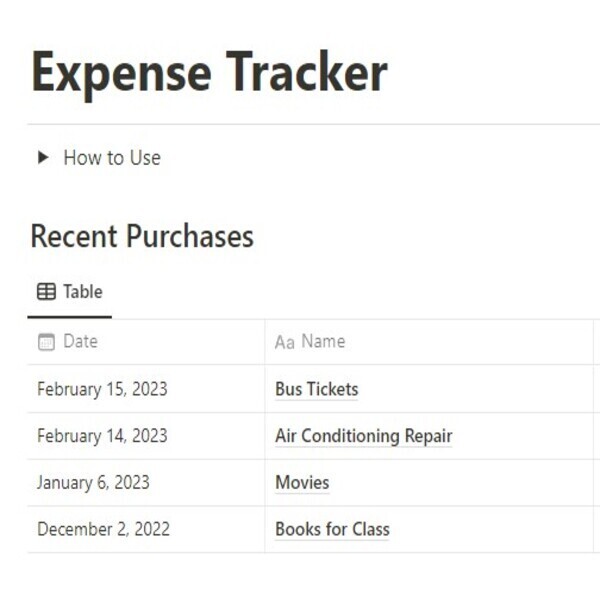Click the divider line below the title
This screenshot has width=600, height=600.
300,124
